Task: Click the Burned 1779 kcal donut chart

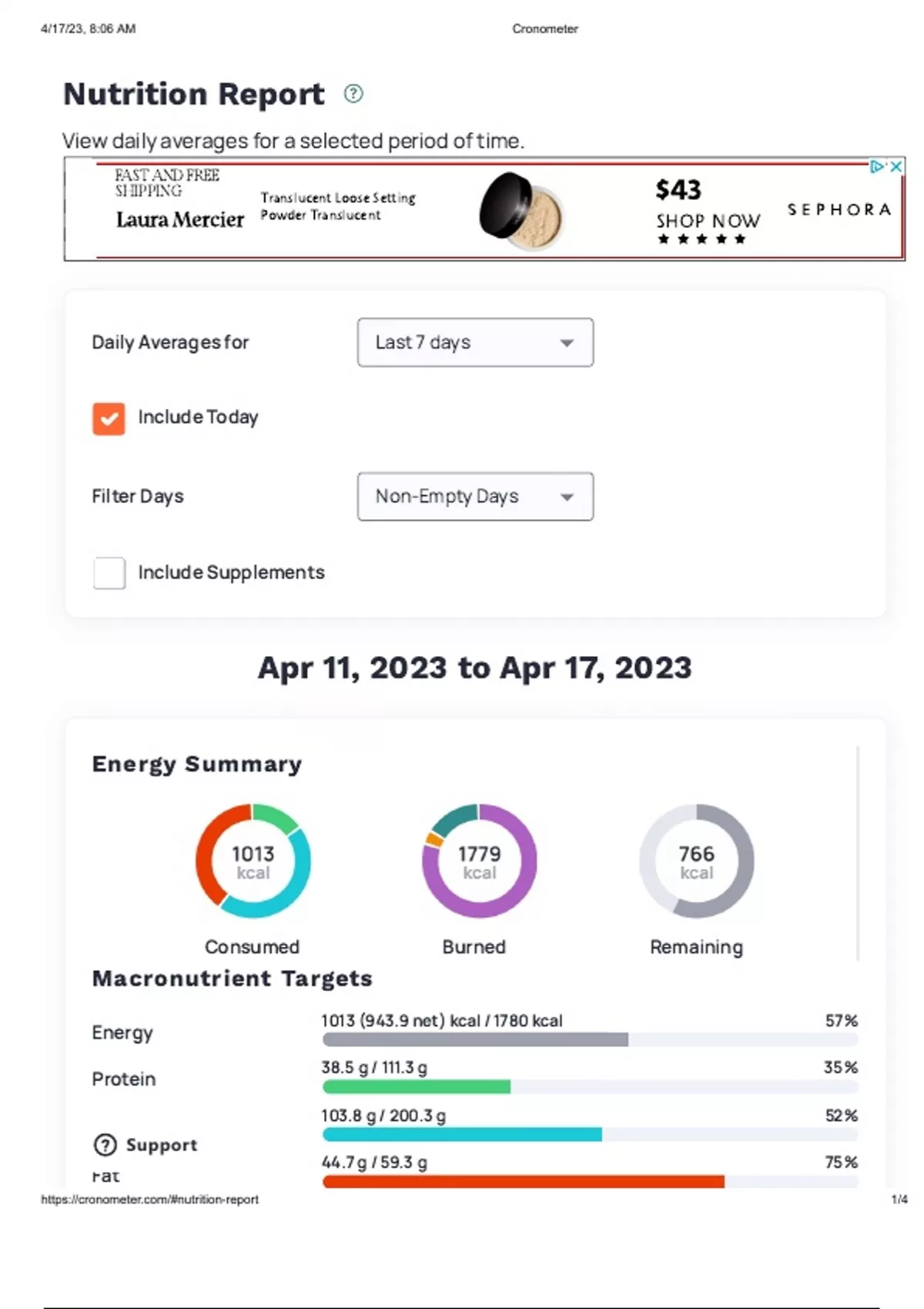Action: (479, 861)
